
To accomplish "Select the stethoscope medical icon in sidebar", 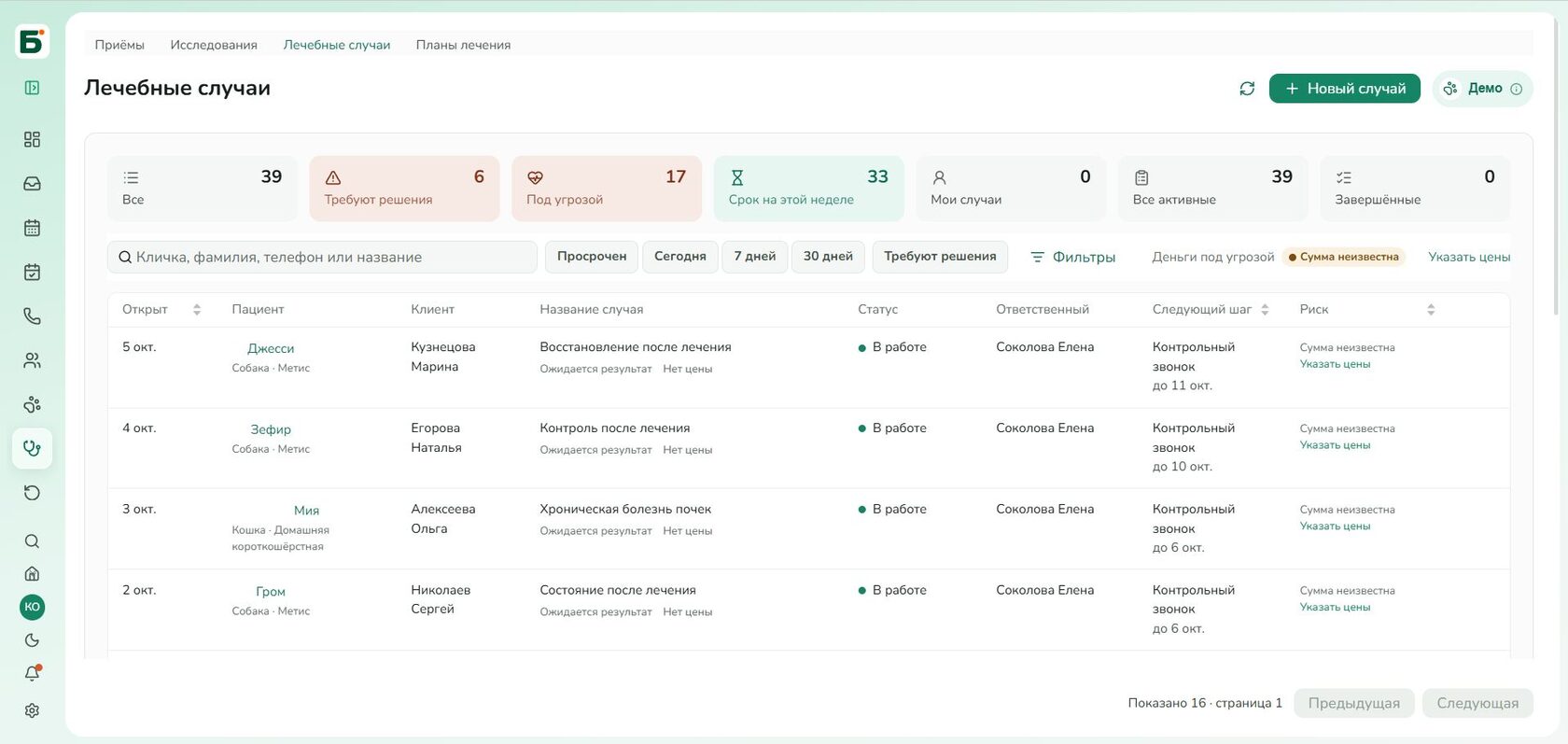I will pyautogui.click(x=32, y=448).
